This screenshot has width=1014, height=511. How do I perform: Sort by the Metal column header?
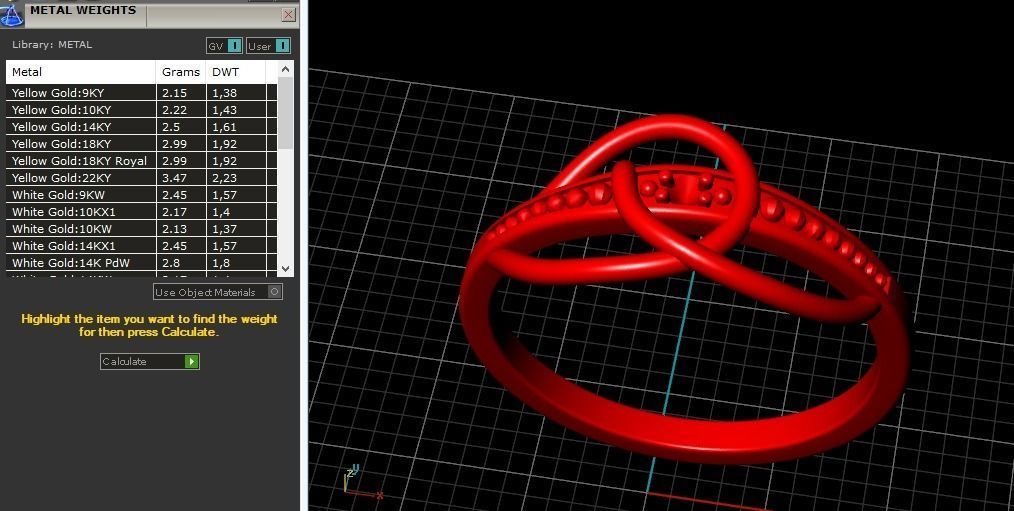[81, 72]
